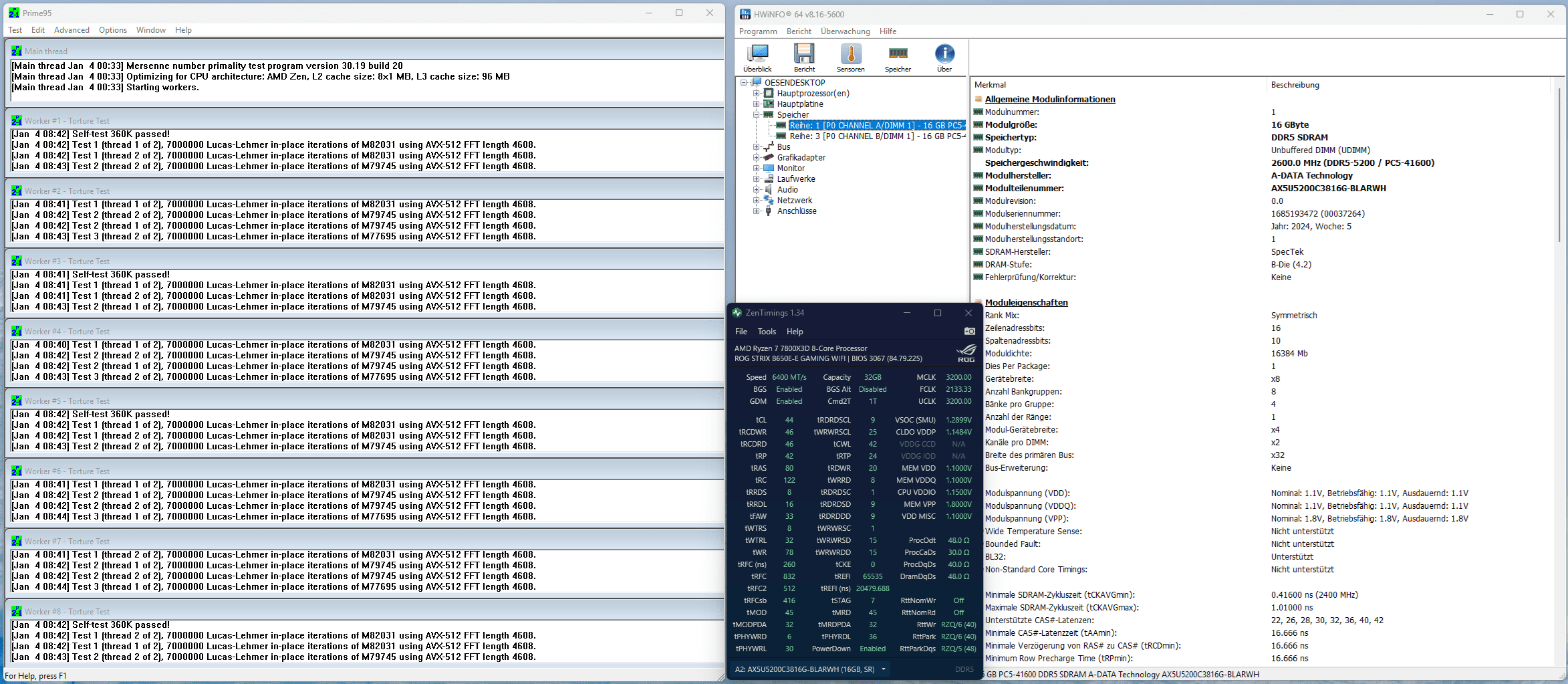
Task: Click Worker #1 Torture Test icon
Action: point(17,121)
